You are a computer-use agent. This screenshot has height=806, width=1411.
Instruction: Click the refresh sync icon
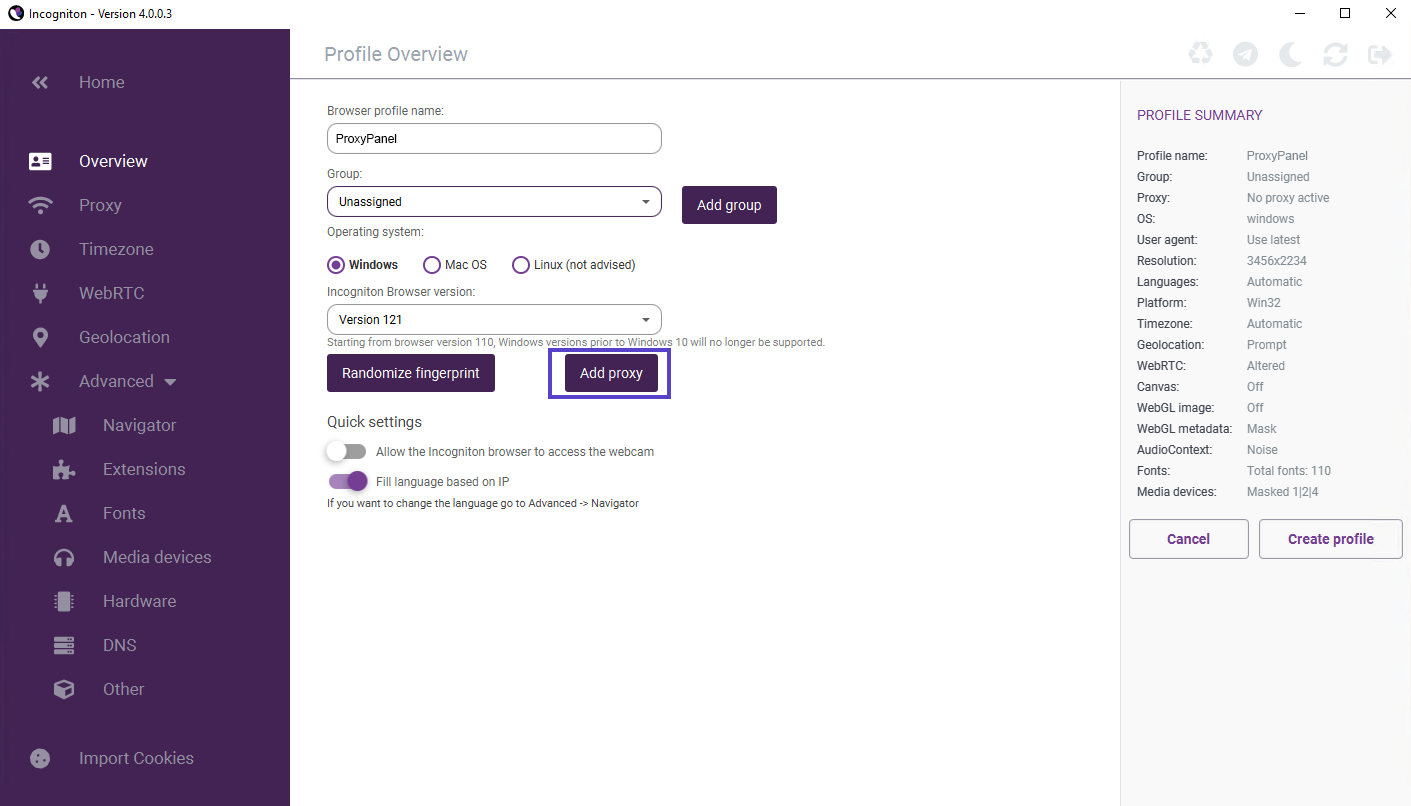1335,54
